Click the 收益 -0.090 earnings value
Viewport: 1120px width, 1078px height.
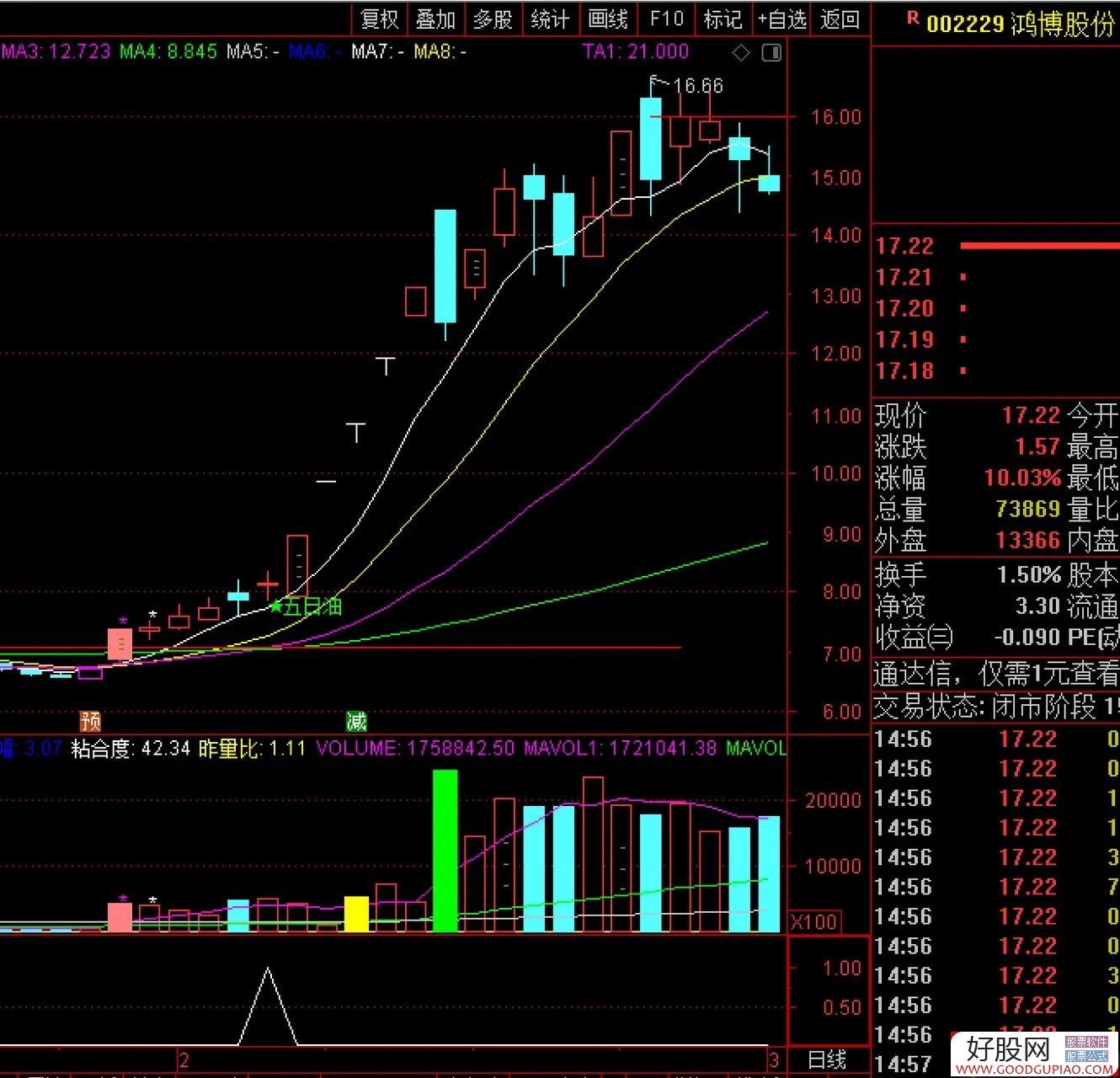pos(1027,637)
